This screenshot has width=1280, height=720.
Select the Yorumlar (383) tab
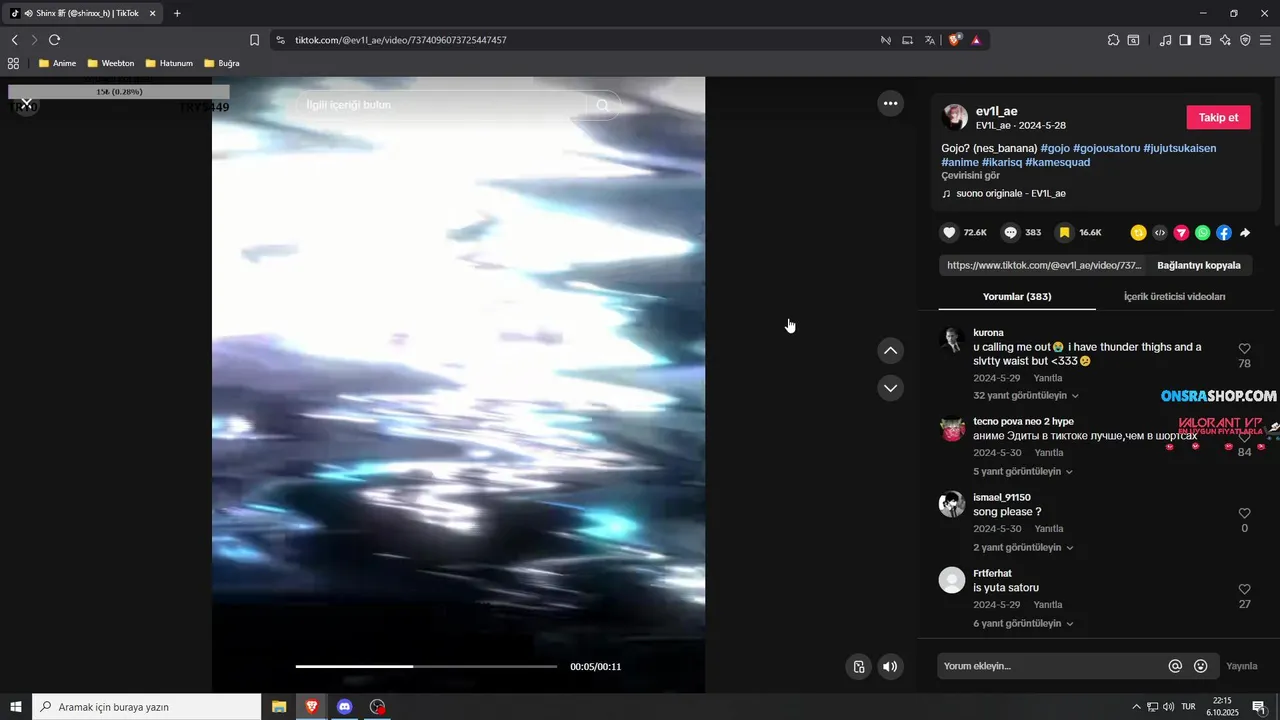pyautogui.click(x=1017, y=296)
